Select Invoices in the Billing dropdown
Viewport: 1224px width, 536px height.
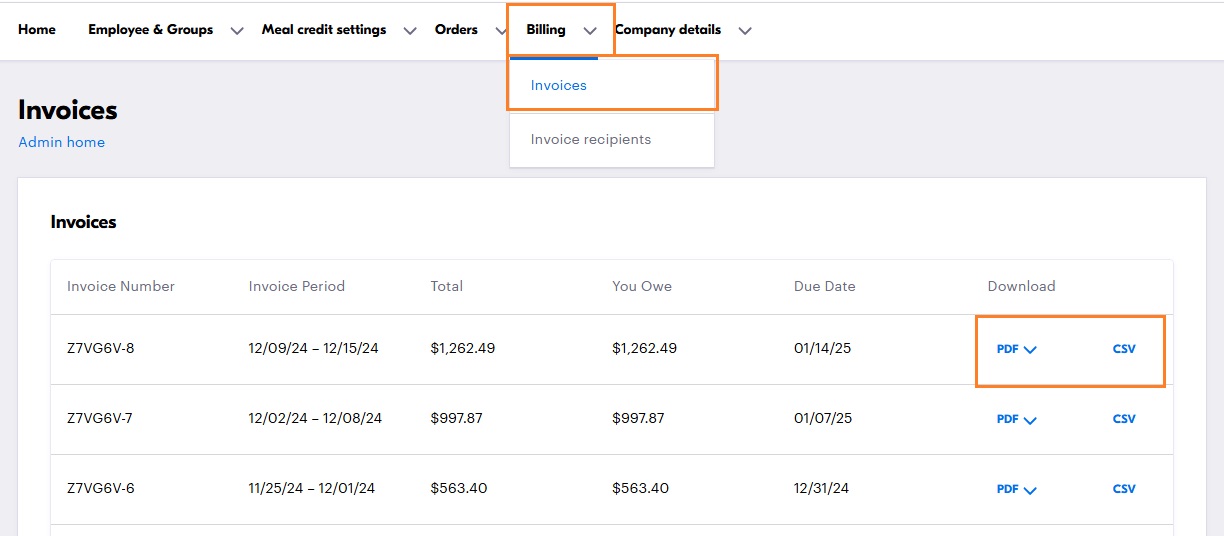pyautogui.click(x=559, y=86)
